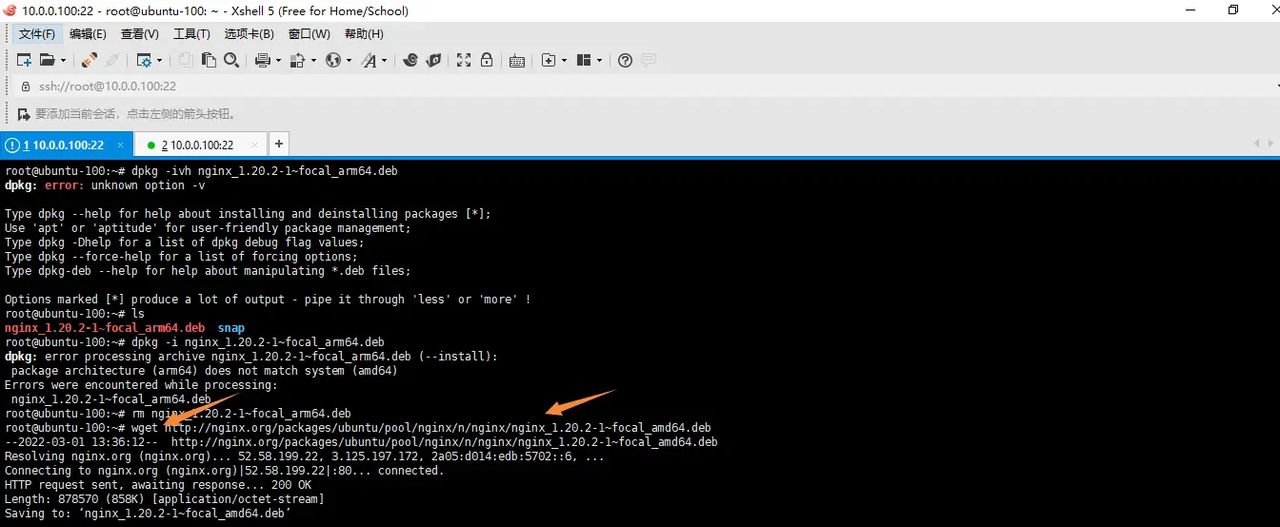Open the 查看(V) menu

point(139,34)
